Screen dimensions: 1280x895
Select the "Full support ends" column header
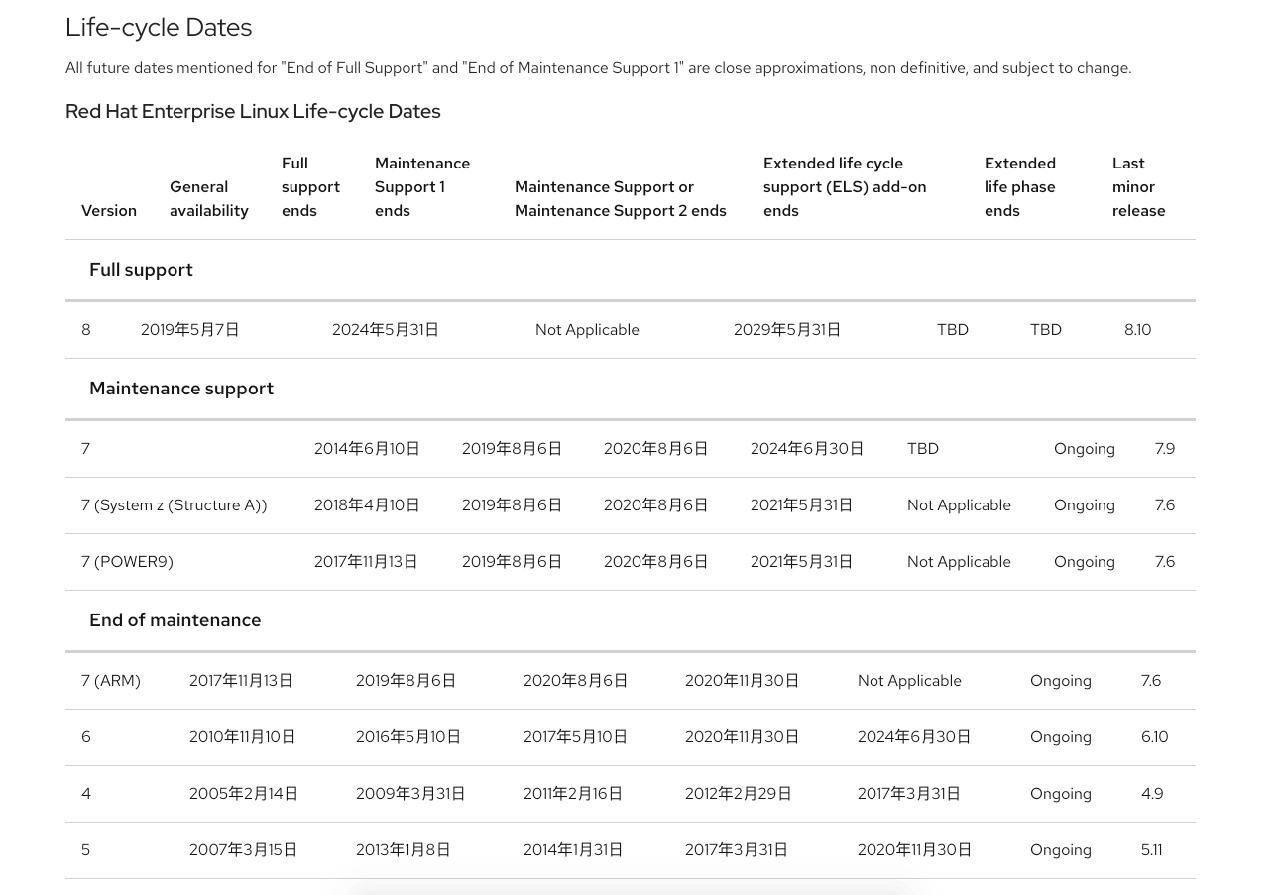pos(310,187)
